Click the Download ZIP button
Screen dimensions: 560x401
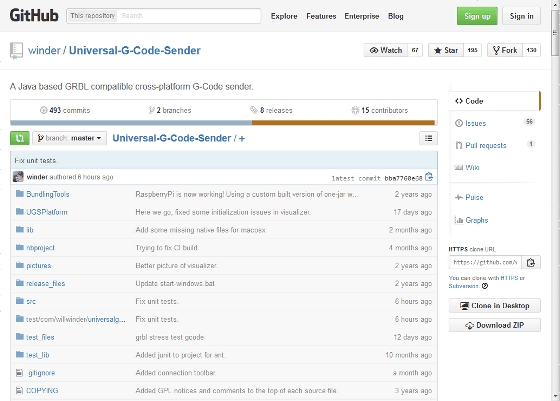(x=495, y=325)
